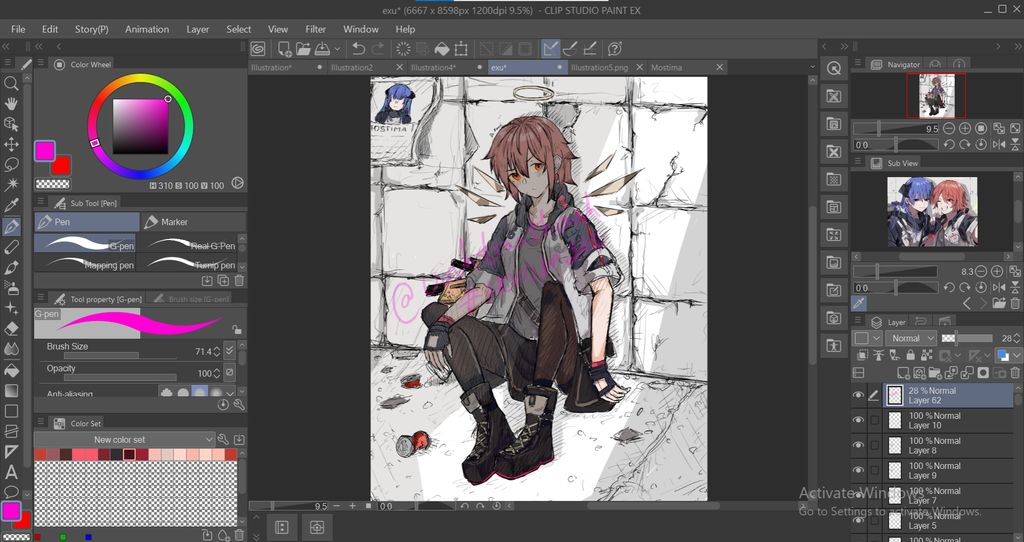
Task: Click the Clip Studio Support help icon
Action: pos(615,48)
